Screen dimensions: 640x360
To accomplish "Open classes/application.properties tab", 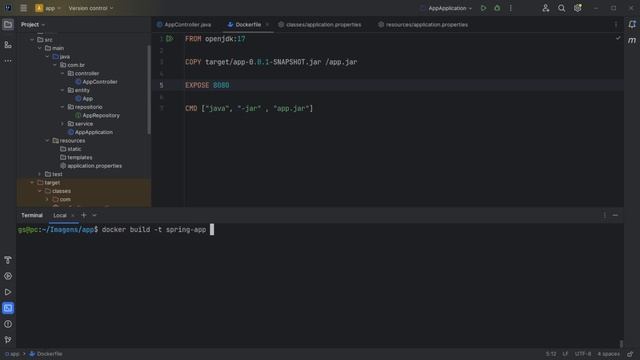I will 320,24.
